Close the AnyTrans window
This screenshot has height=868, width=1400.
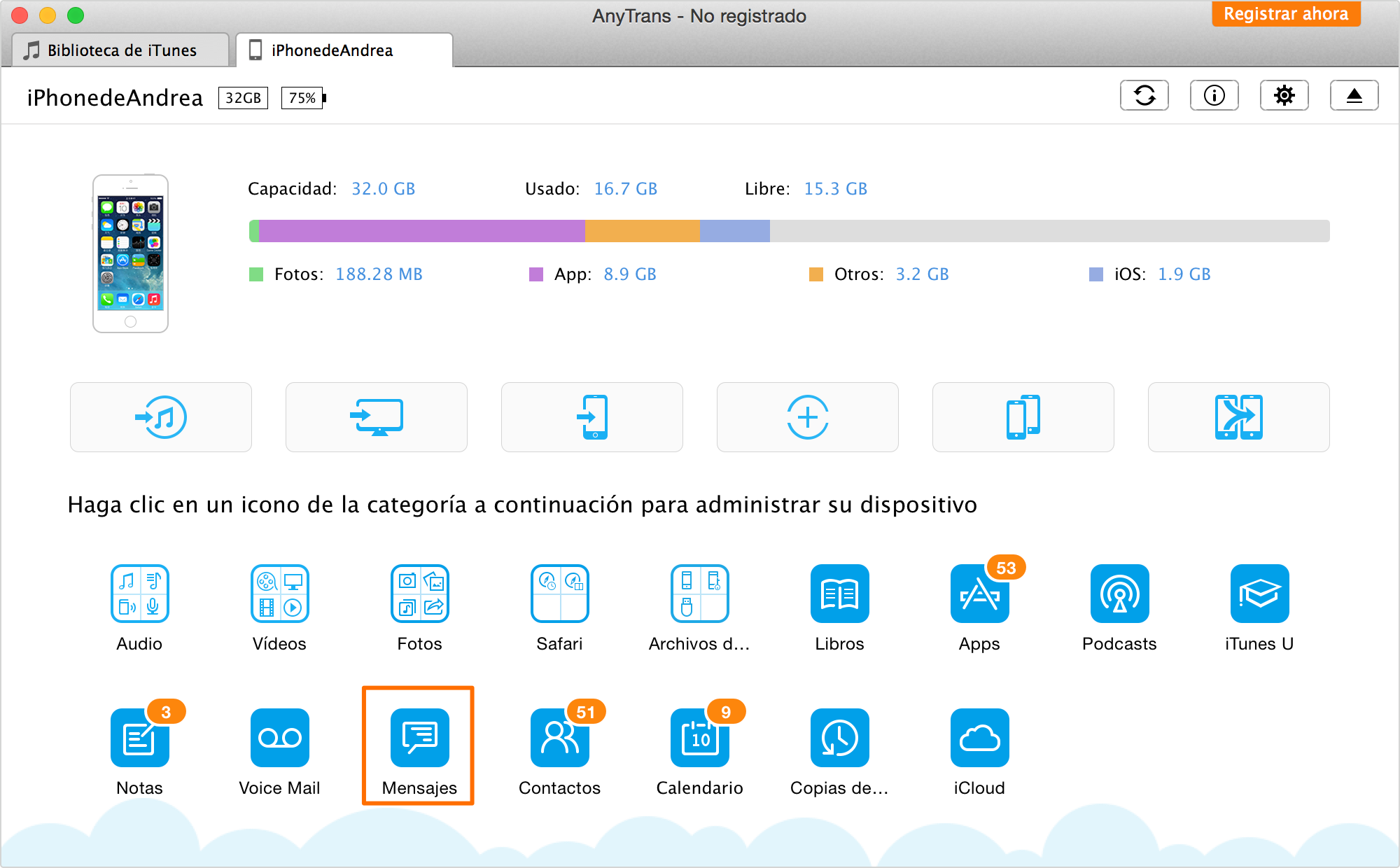(20, 15)
